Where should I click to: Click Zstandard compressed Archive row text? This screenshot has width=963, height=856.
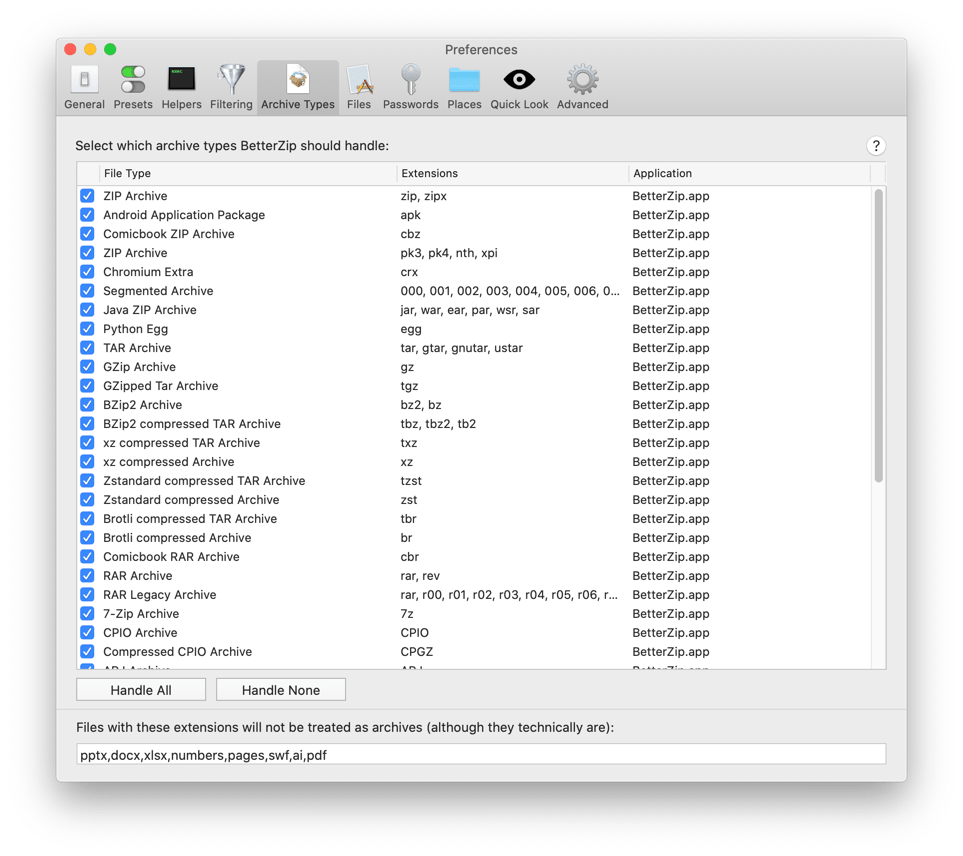(191, 500)
